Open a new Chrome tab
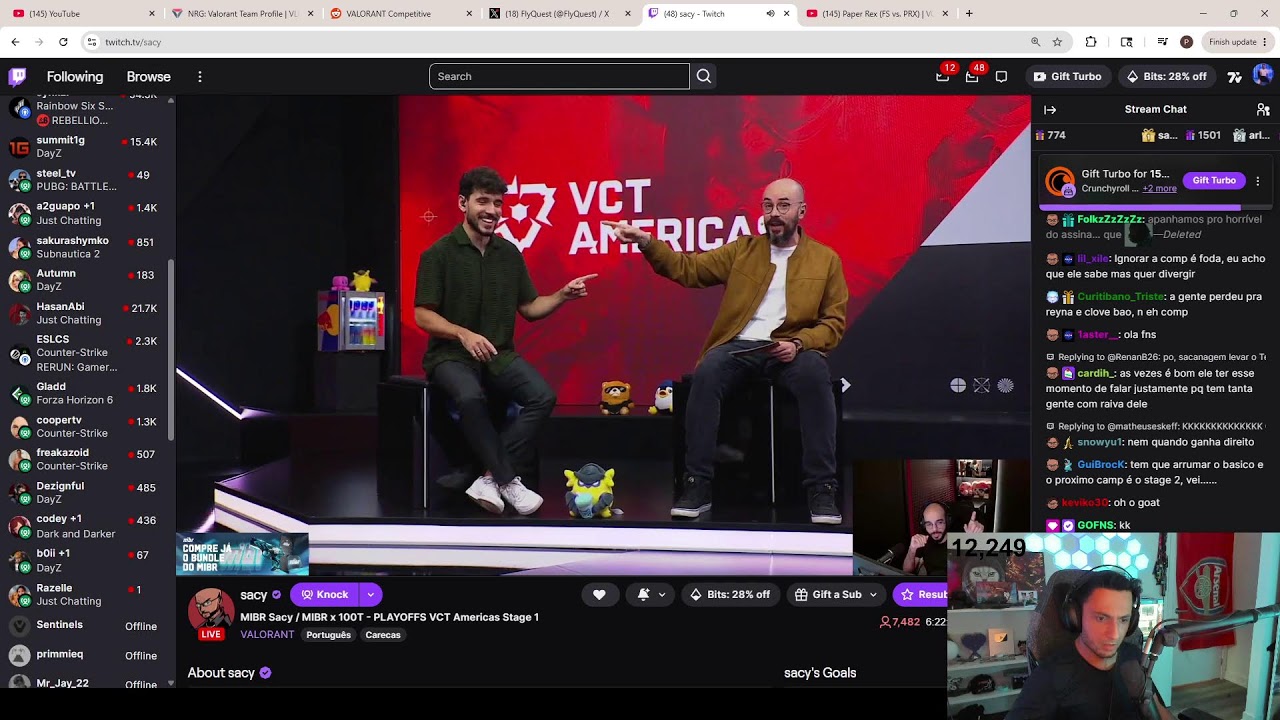The image size is (1280, 720). [x=968, y=14]
